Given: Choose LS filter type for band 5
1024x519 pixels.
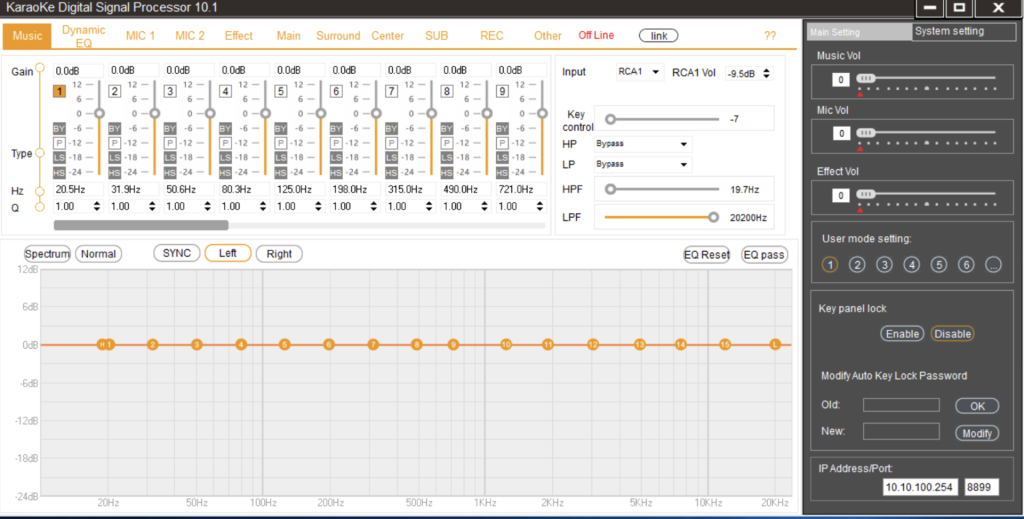Looking at the screenshot, I should [280, 157].
